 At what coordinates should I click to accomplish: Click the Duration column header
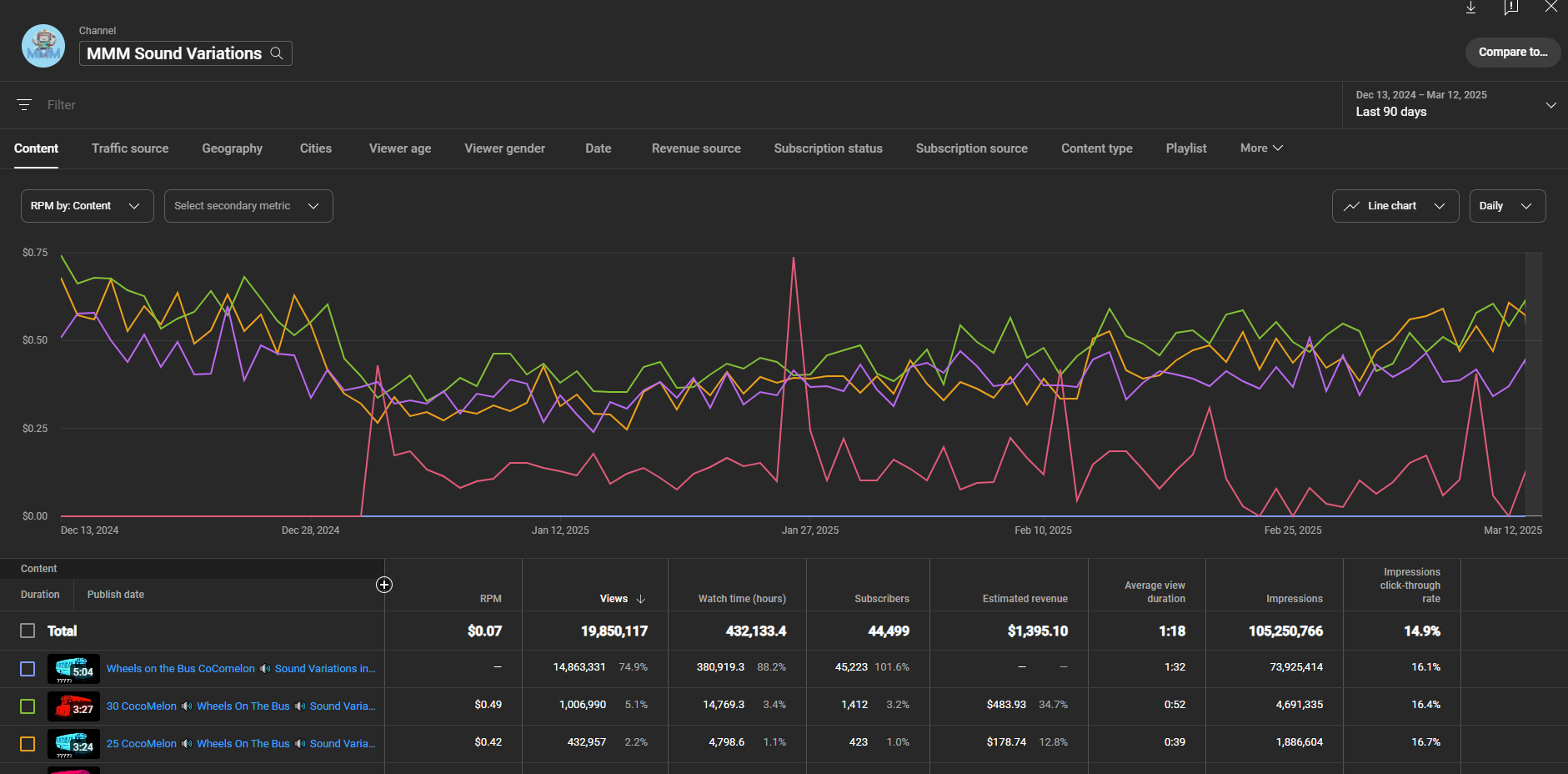point(40,595)
